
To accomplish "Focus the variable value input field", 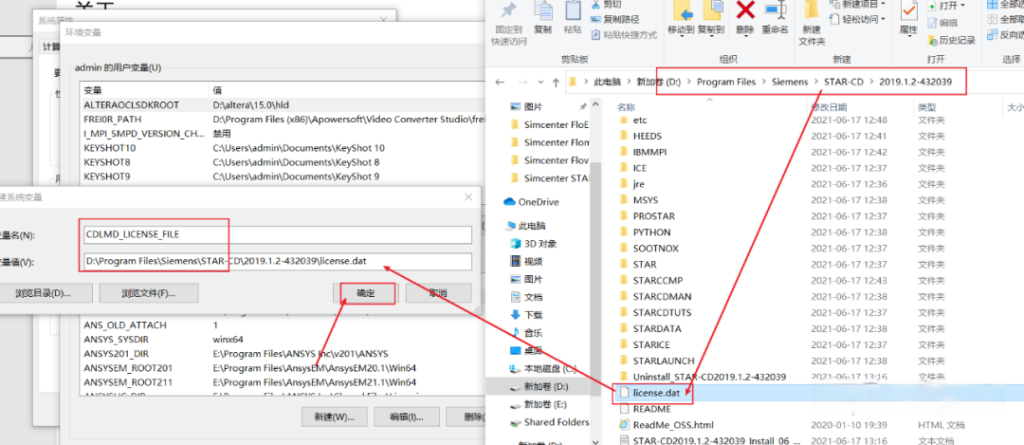I will pyautogui.click(x=278, y=261).
